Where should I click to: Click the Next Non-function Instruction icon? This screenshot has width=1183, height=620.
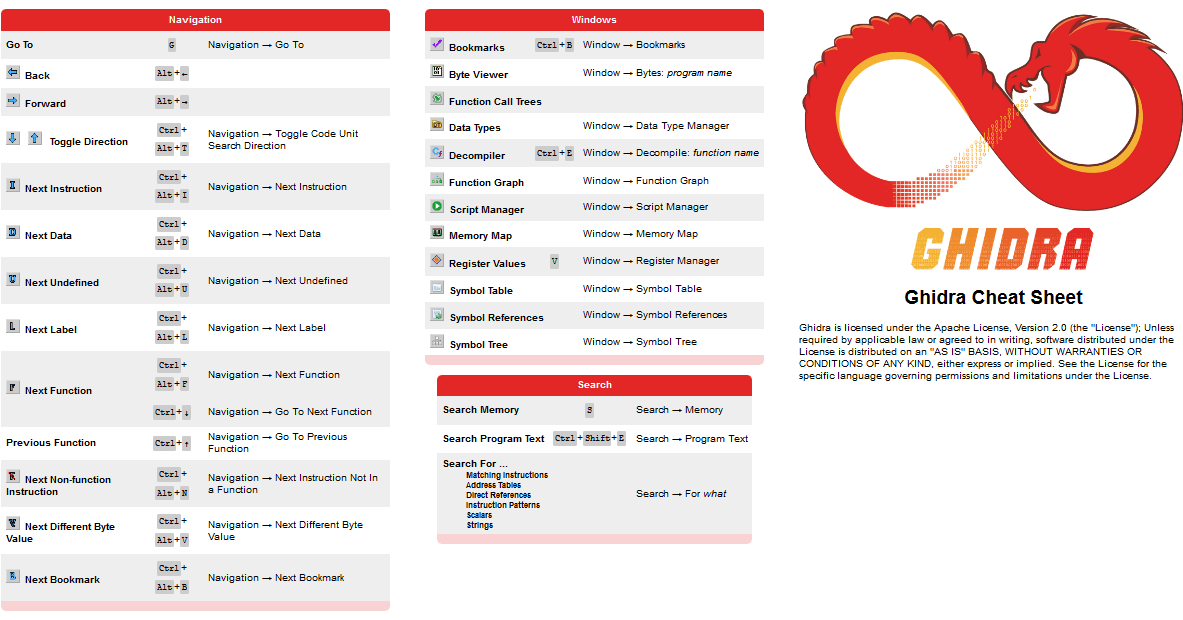13,476
